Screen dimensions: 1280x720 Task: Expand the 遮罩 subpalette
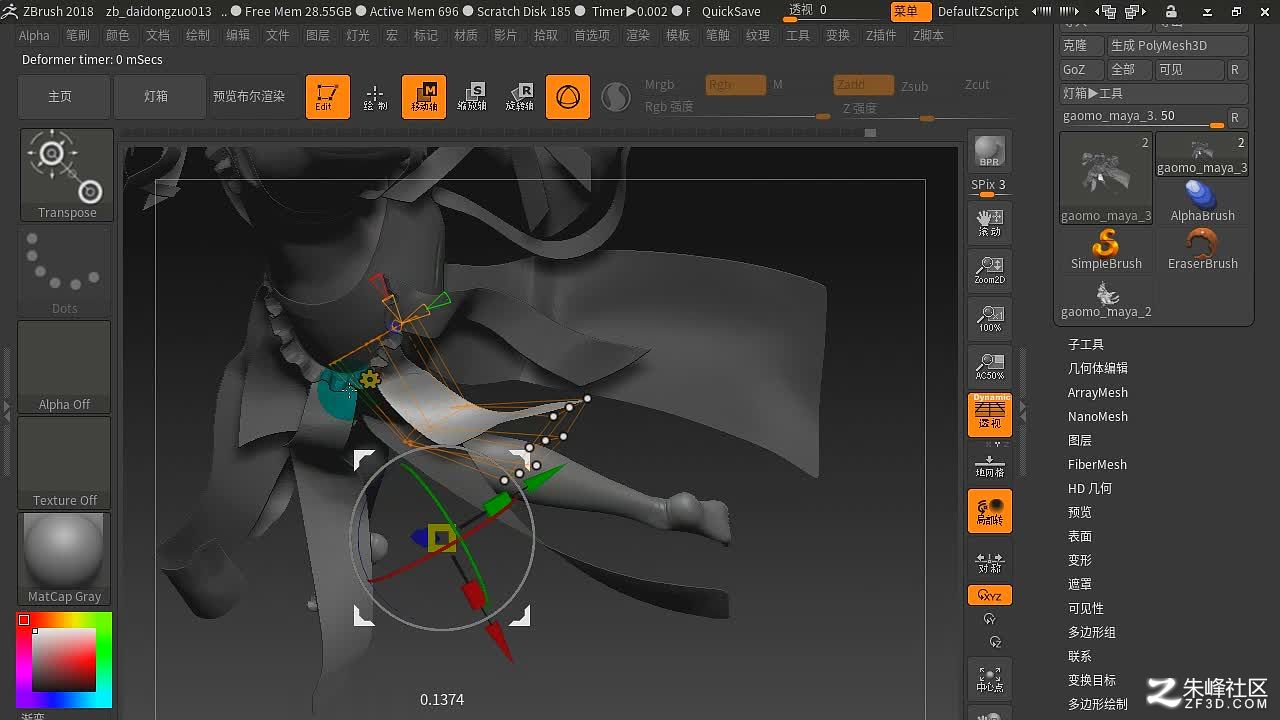click(1080, 584)
